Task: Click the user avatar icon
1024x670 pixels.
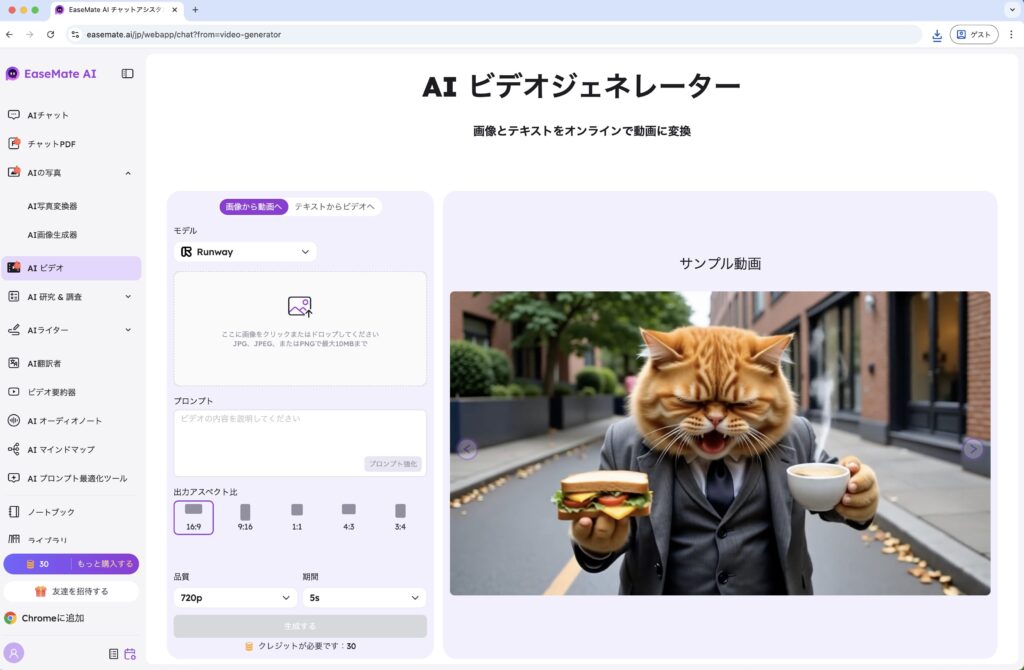Action: pos(14,652)
